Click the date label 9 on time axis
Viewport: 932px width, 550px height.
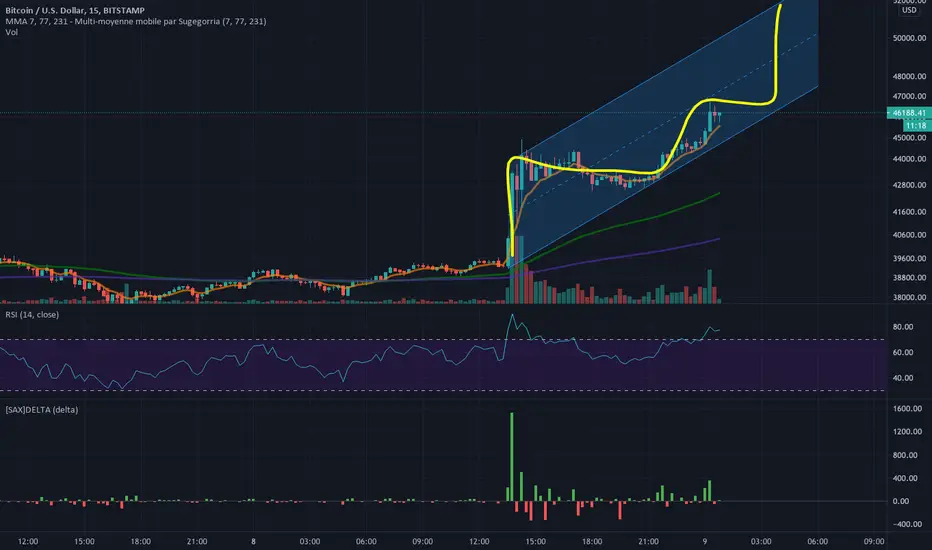coord(704,542)
